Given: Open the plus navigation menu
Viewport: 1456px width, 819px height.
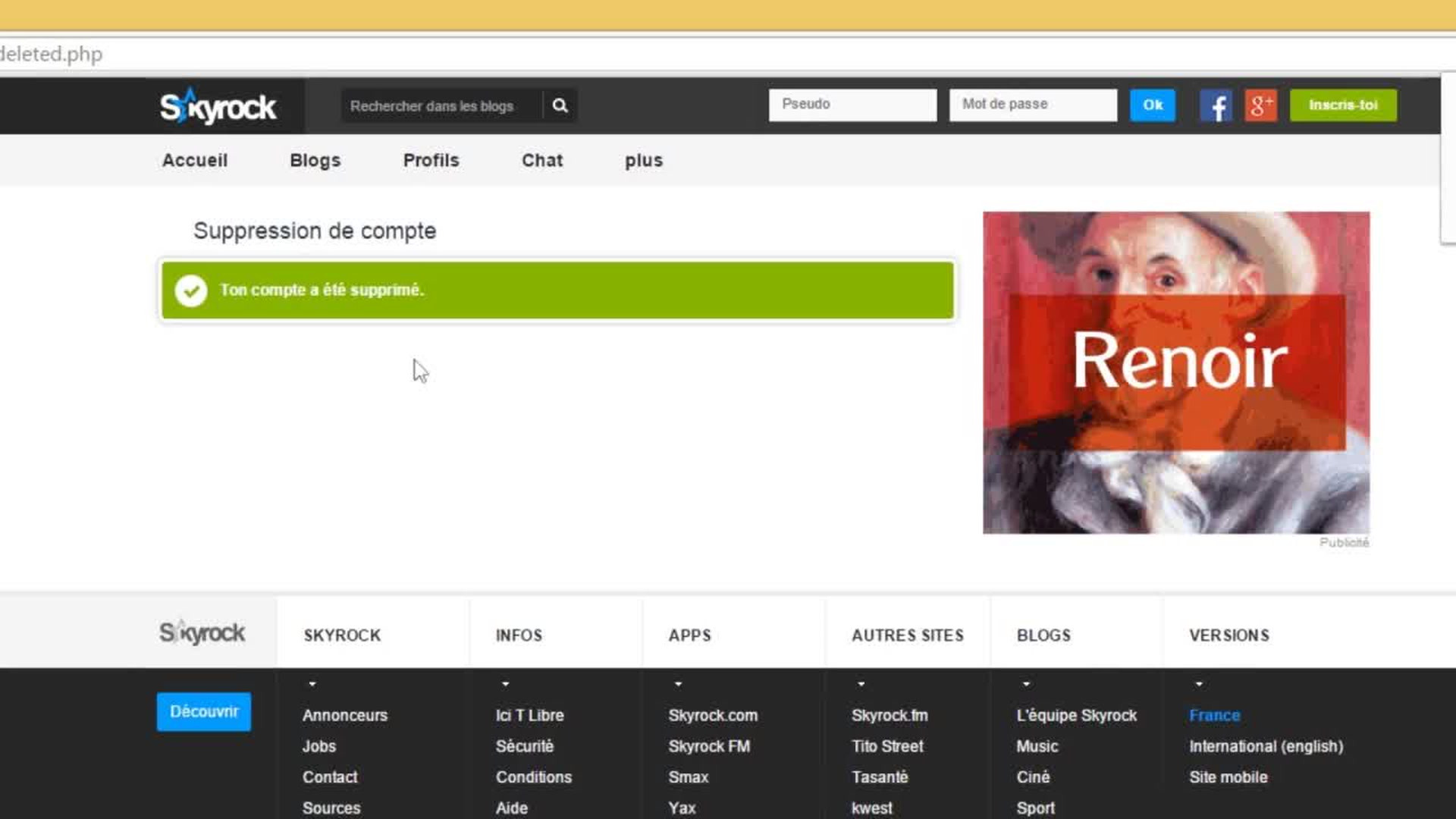Looking at the screenshot, I should pos(643,161).
